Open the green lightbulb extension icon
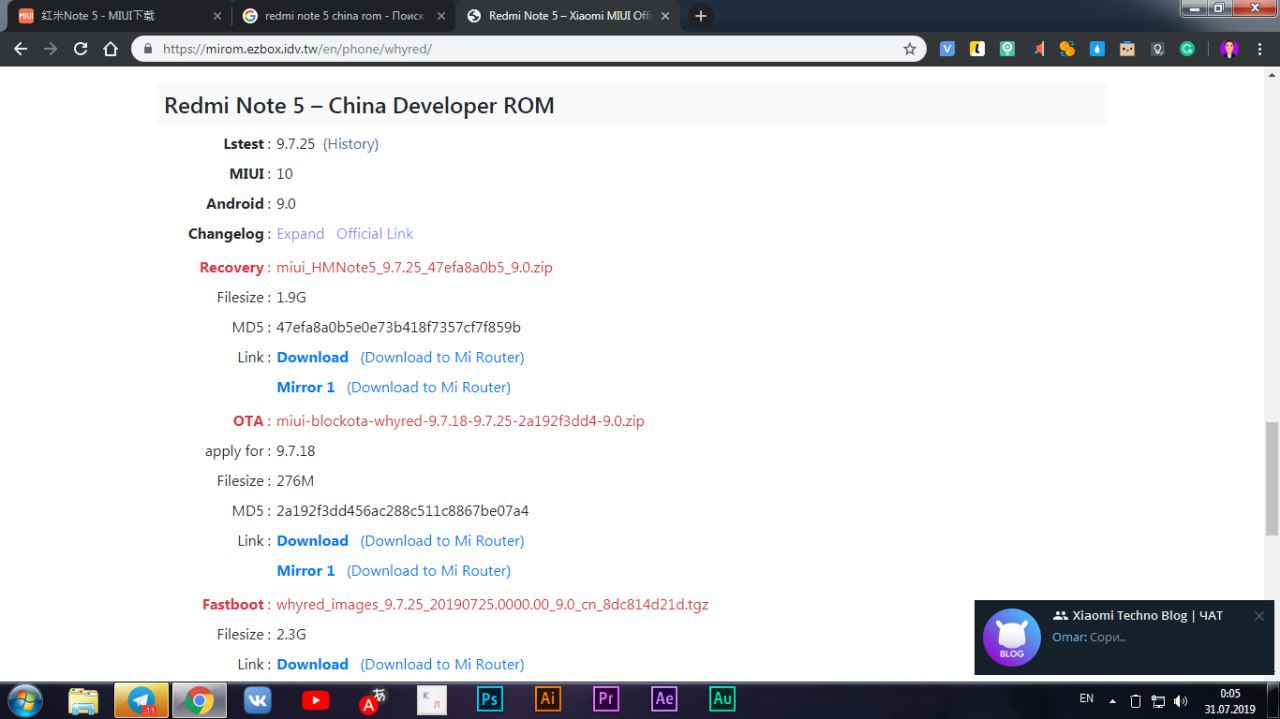Viewport: 1280px width, 719px height. (1007, 48)
